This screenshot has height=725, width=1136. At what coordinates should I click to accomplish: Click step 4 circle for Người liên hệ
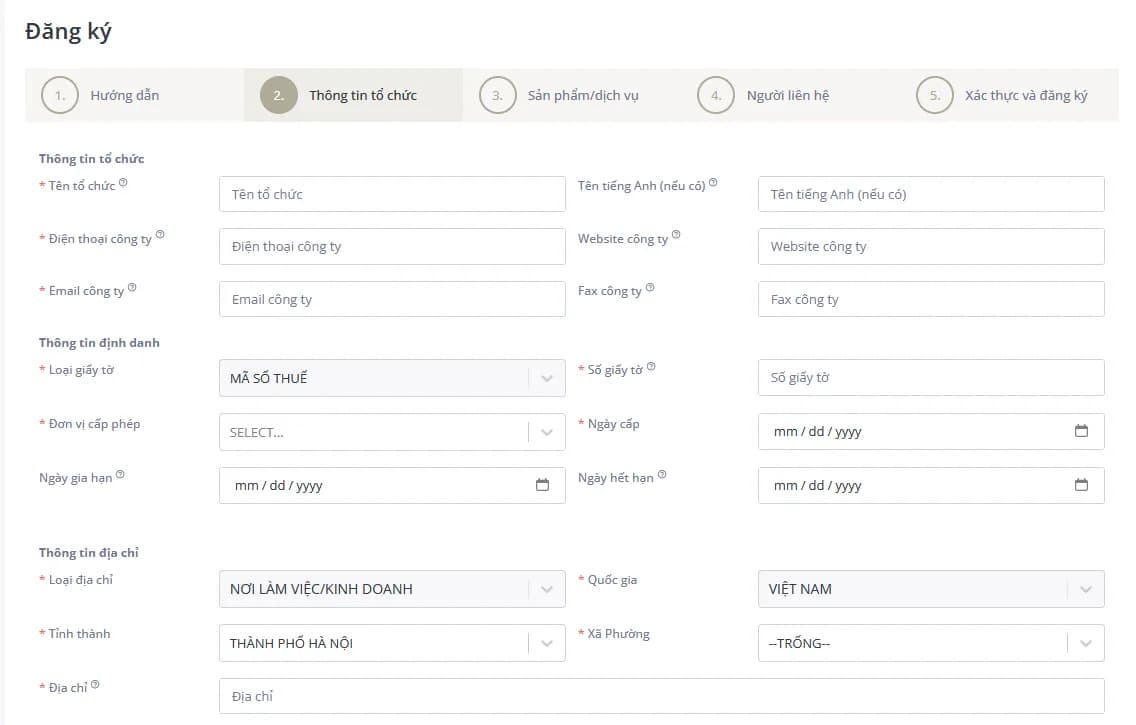pos(716,95)
